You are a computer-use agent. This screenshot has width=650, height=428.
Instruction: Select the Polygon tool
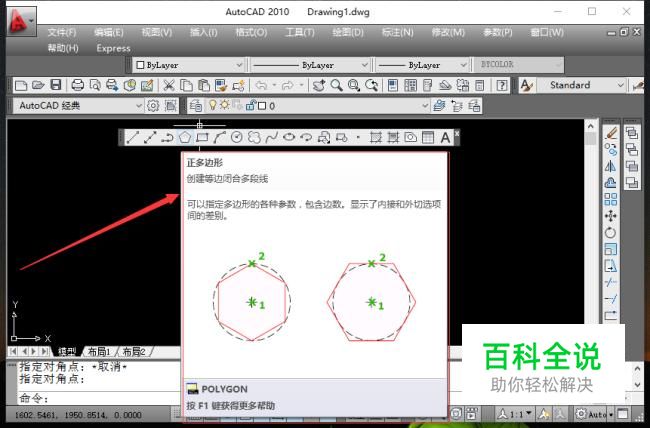click(185, 137)
